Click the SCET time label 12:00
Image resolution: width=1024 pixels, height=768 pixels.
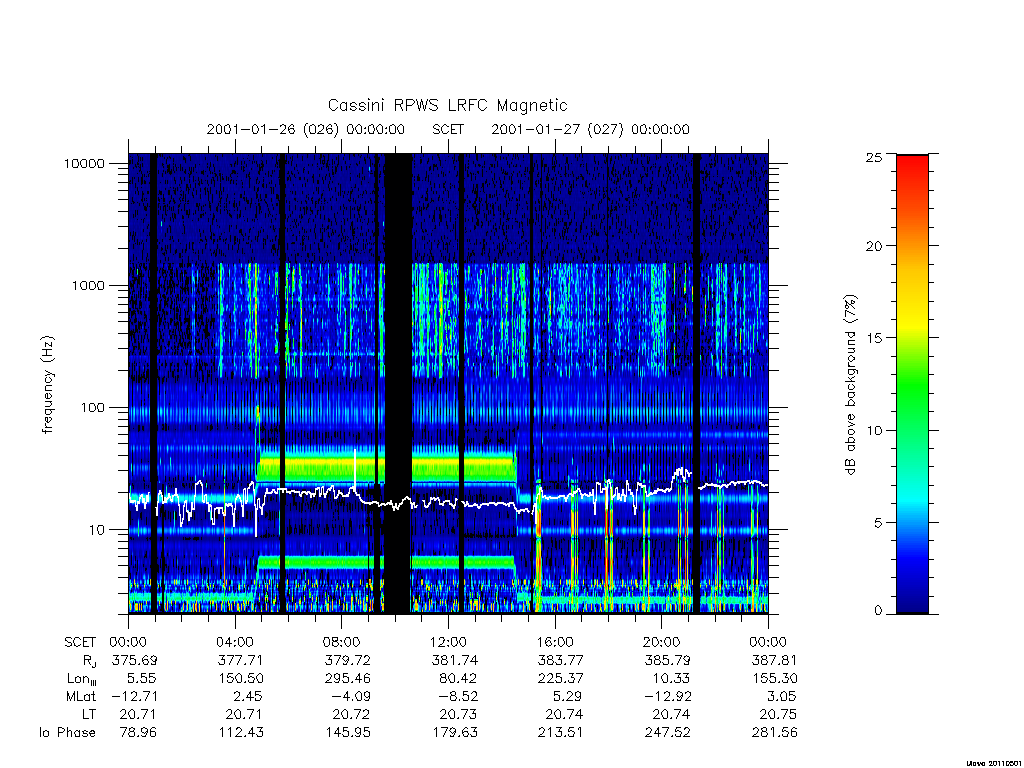448,642
